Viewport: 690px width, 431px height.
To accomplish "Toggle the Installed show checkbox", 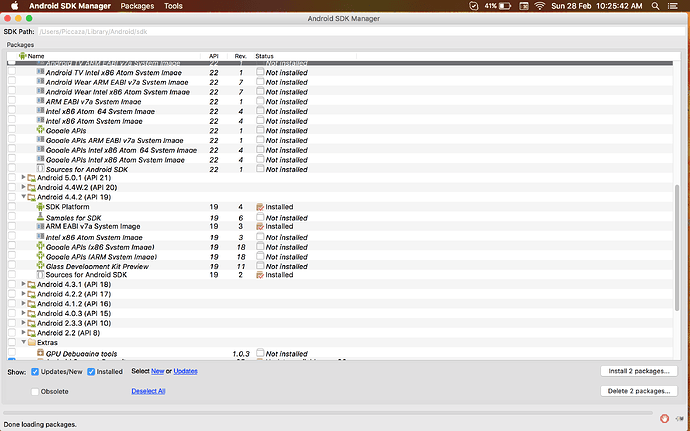I will pyautogui.click(x=91, y=372).
